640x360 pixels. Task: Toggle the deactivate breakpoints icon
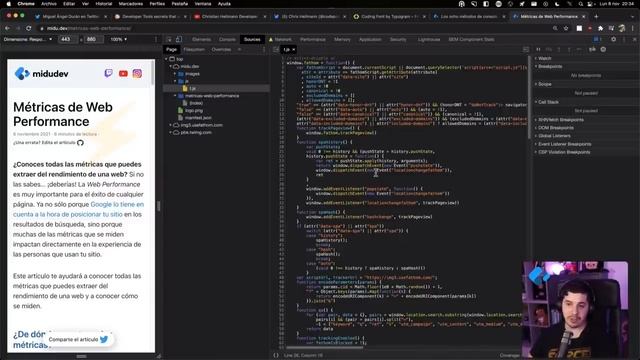[592, 49]
